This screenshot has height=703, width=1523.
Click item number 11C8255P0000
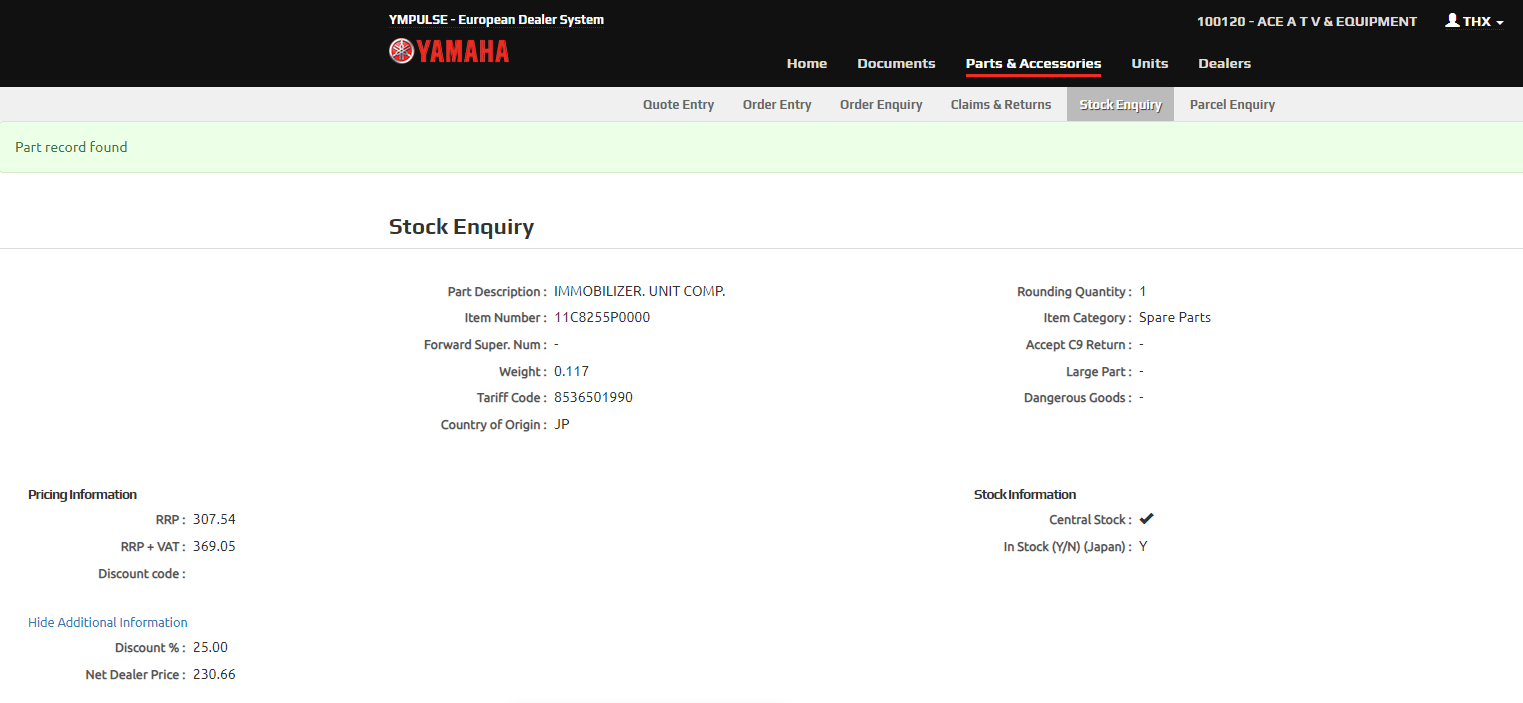(602, 317)
